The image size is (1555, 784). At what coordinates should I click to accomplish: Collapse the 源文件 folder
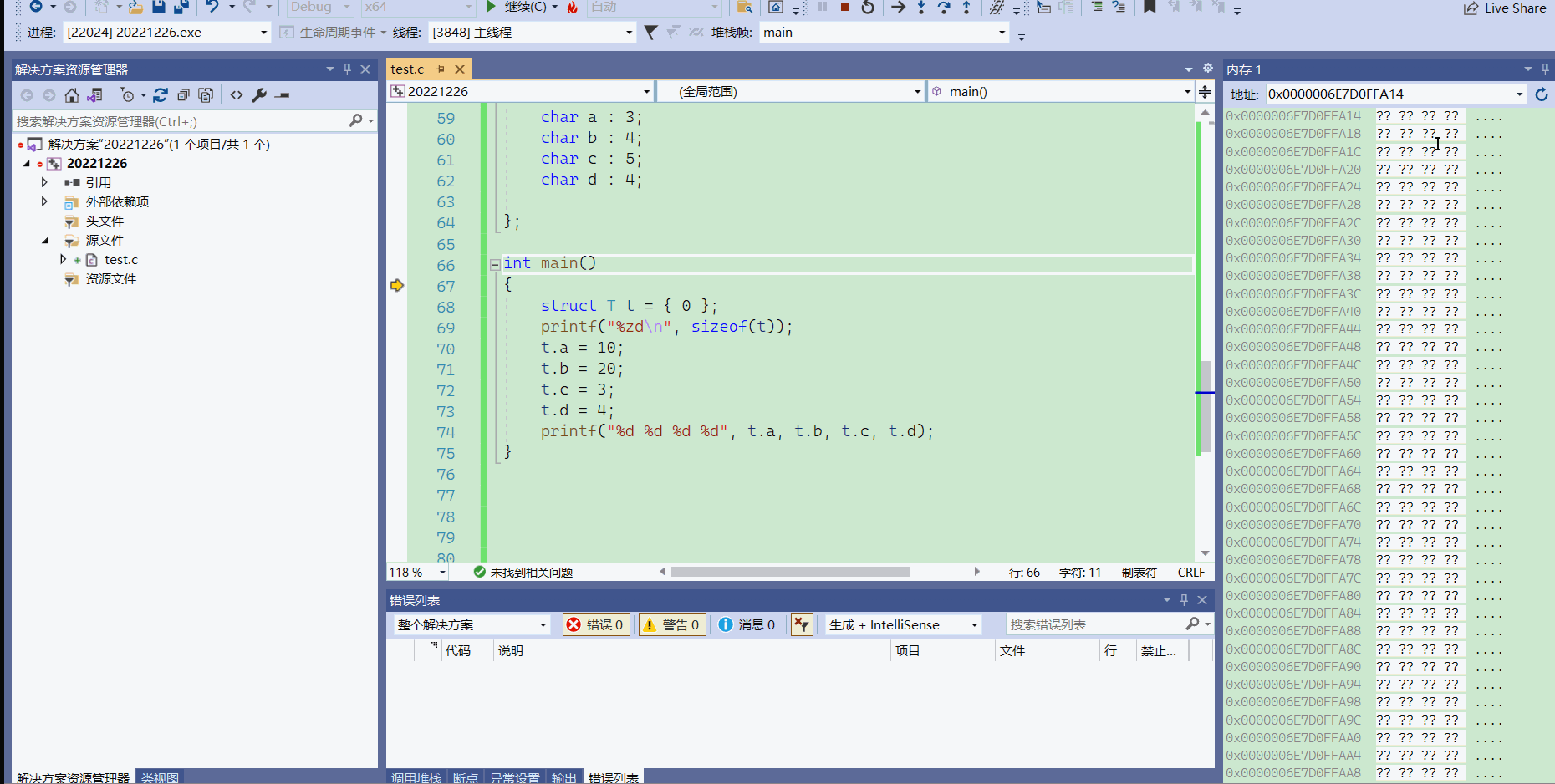click(x=45, y=241)
